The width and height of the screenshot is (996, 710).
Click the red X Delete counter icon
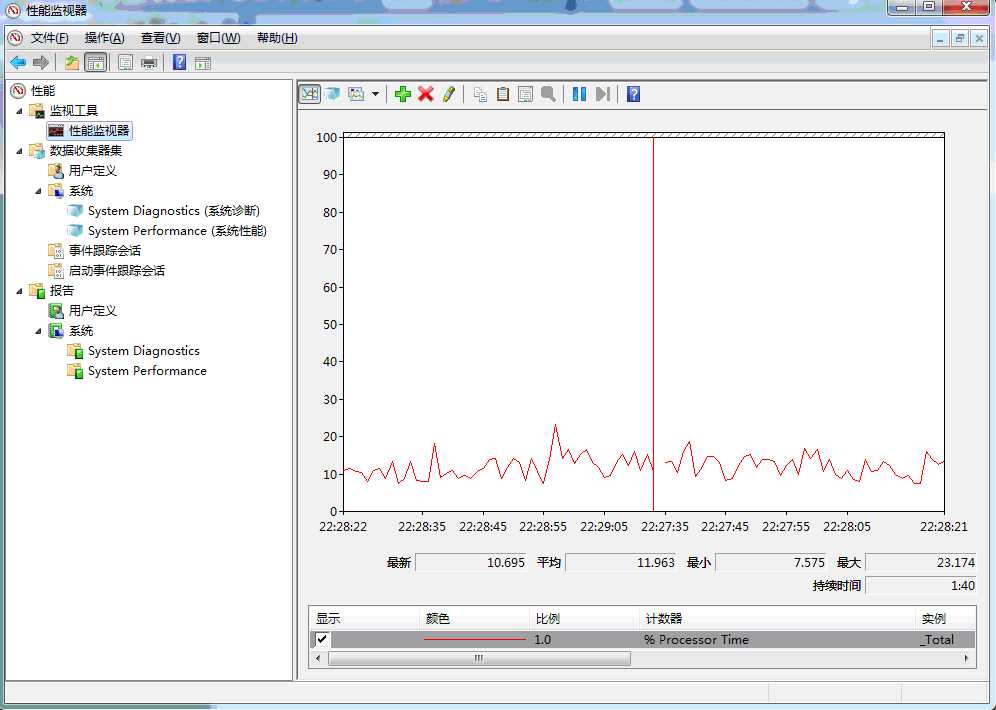[x=426, y=94]
